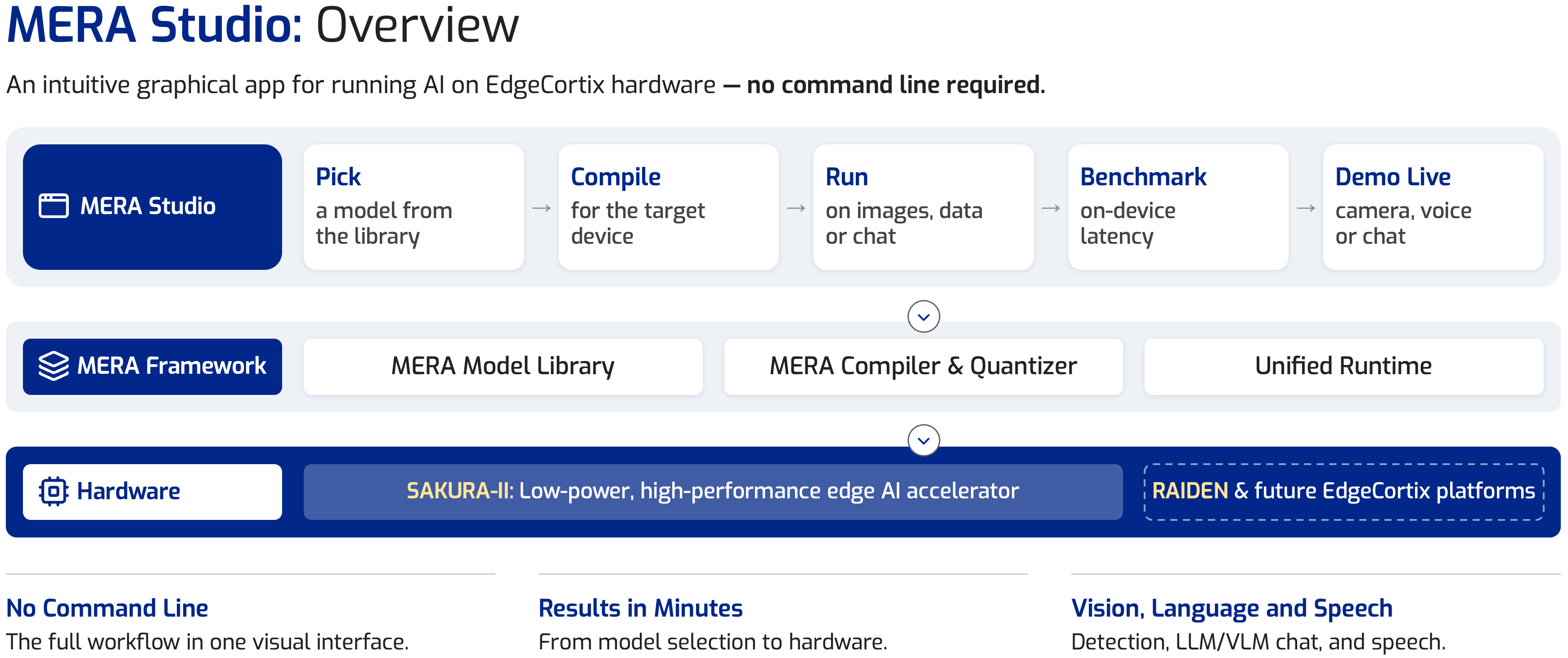
Task: Click the Hardware chip icon
Action: [54, 491]
